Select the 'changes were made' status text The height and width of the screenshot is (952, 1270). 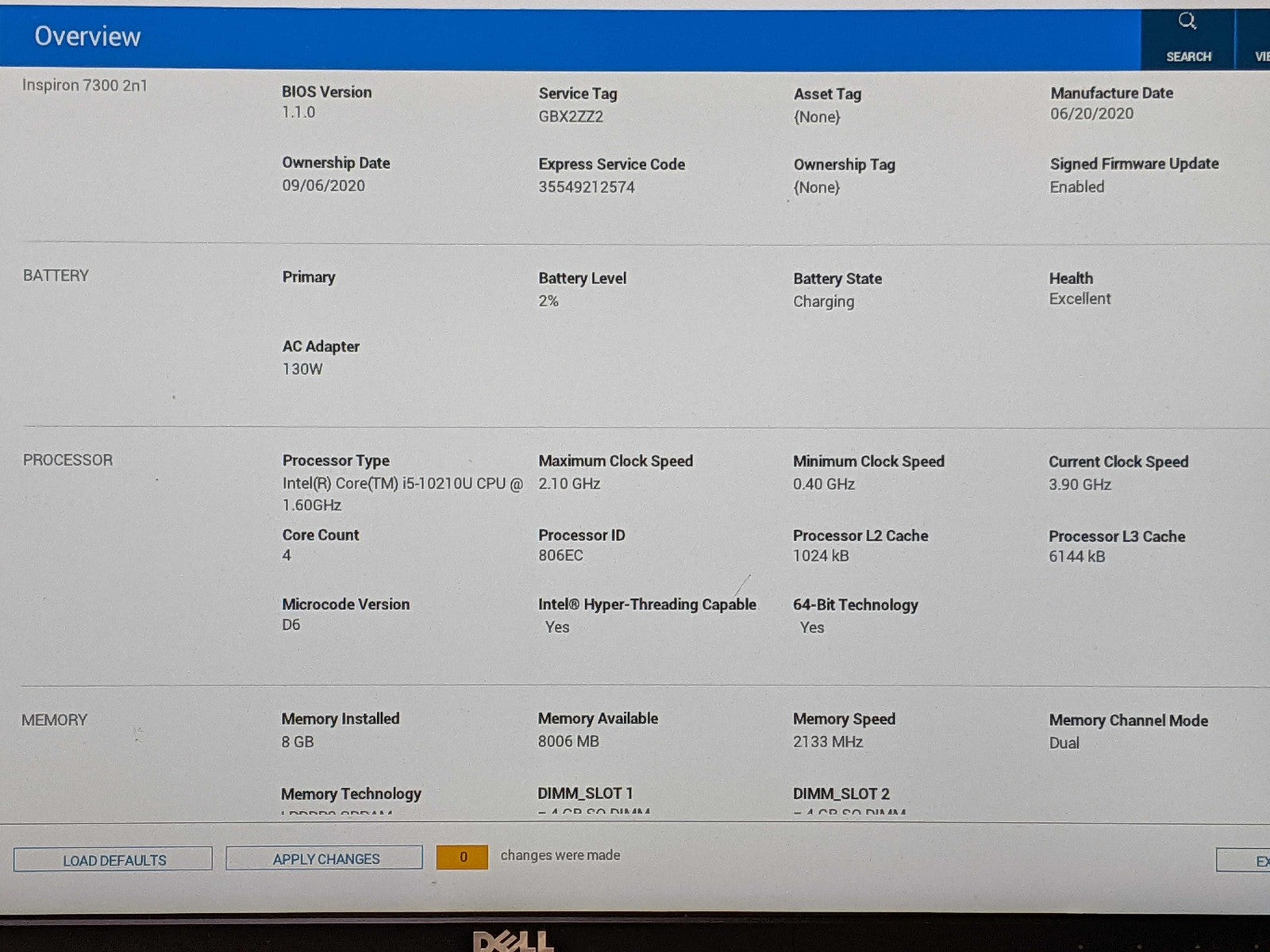pos(560,855)
